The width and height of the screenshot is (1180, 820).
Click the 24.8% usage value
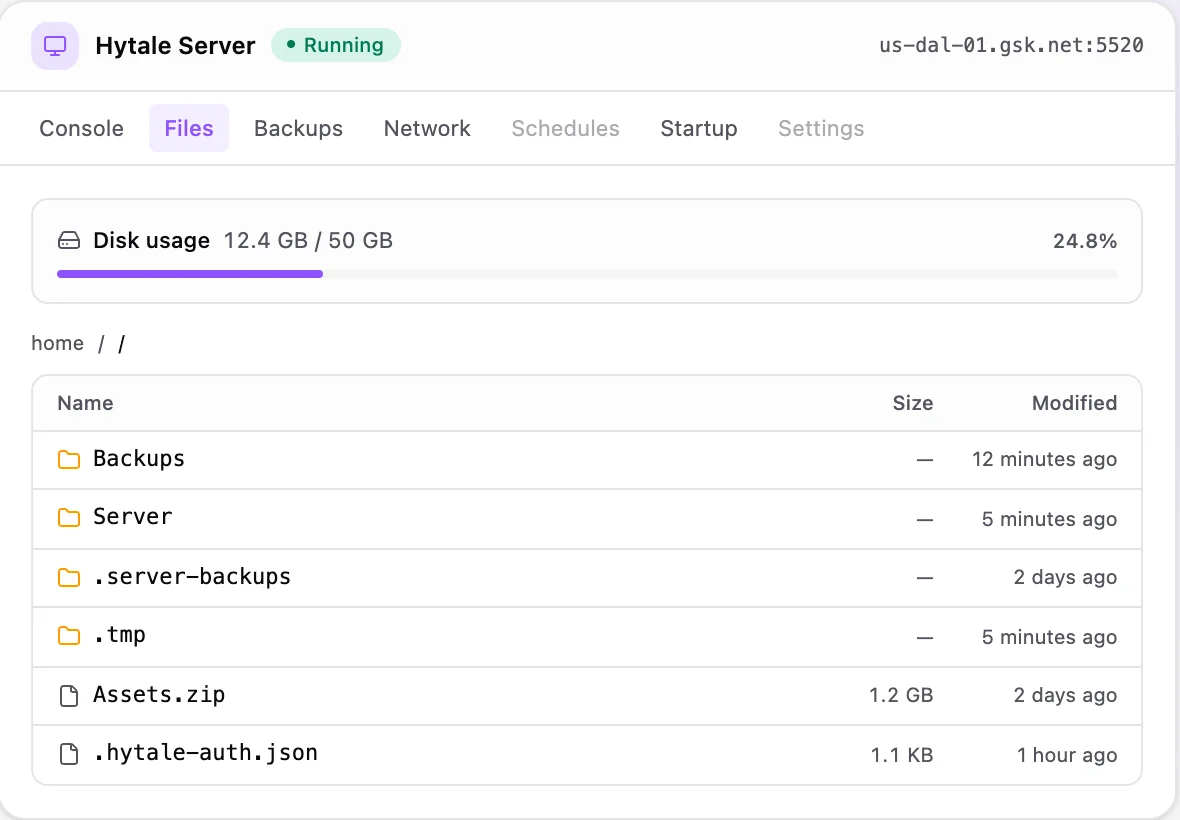point(1085,241)
